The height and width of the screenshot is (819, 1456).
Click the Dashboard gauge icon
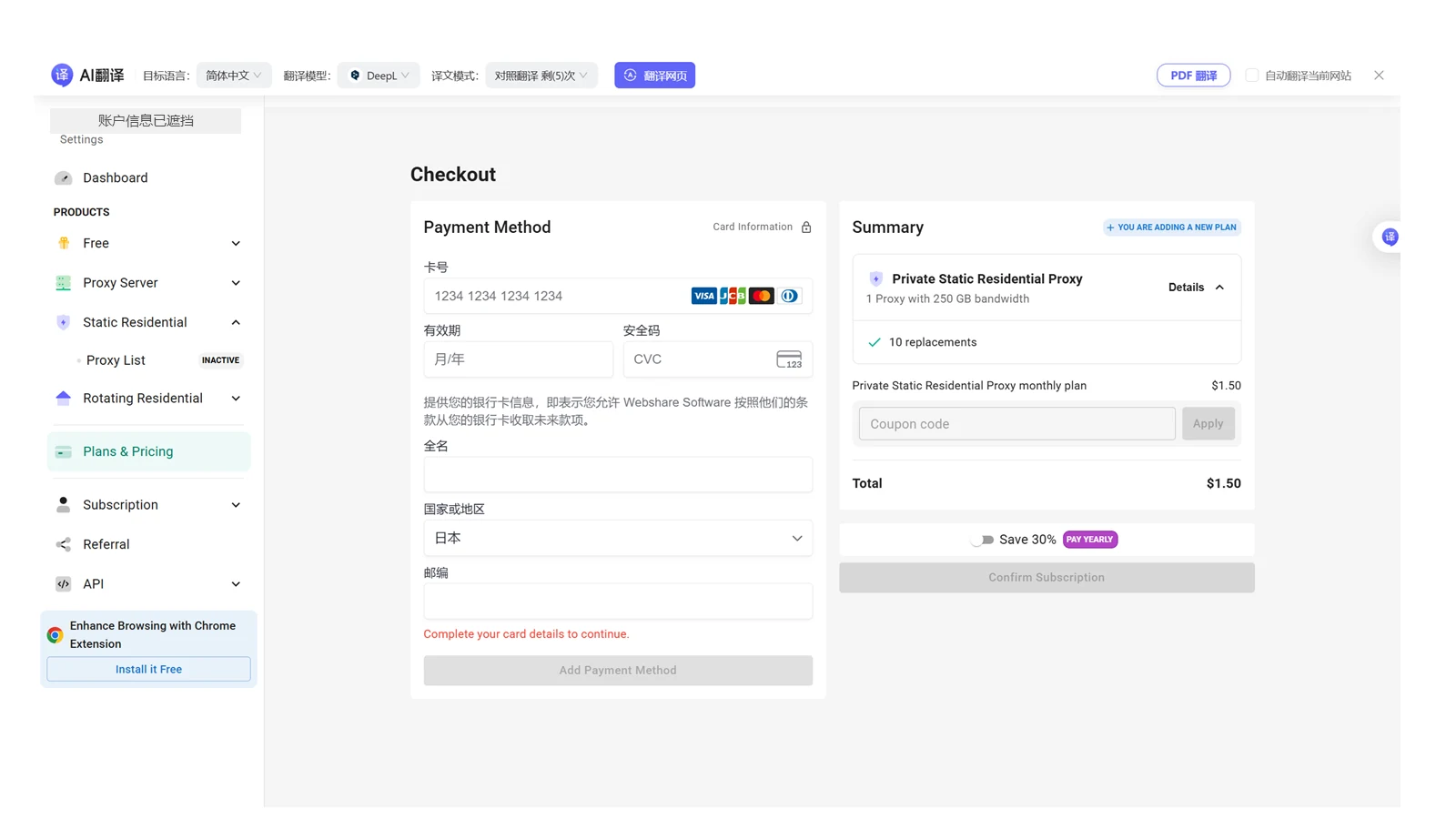tap(63, 178)
